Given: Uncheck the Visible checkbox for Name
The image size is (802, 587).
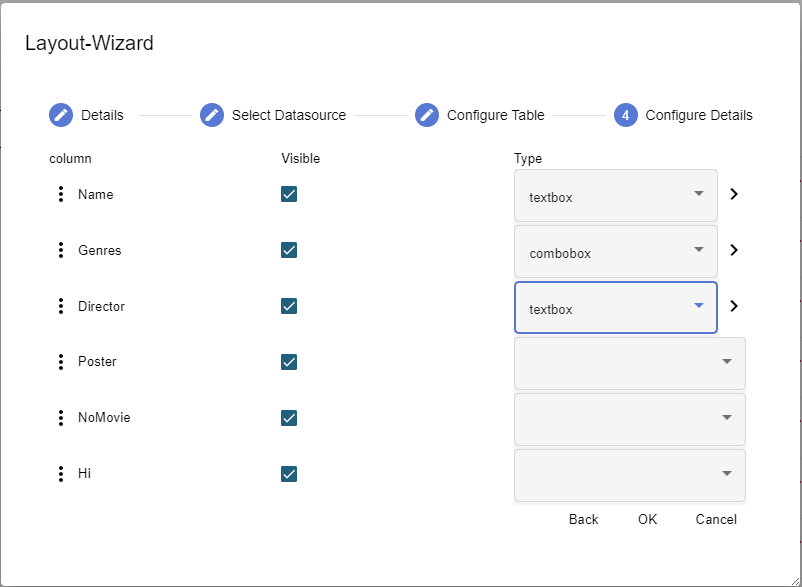Looking at the screenshot, I should (289, 194).
